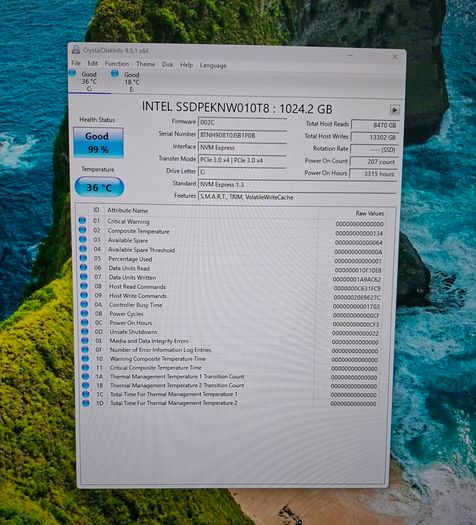Click the Raw Values column header
This screenshot has width=476, height=525.
370,213
